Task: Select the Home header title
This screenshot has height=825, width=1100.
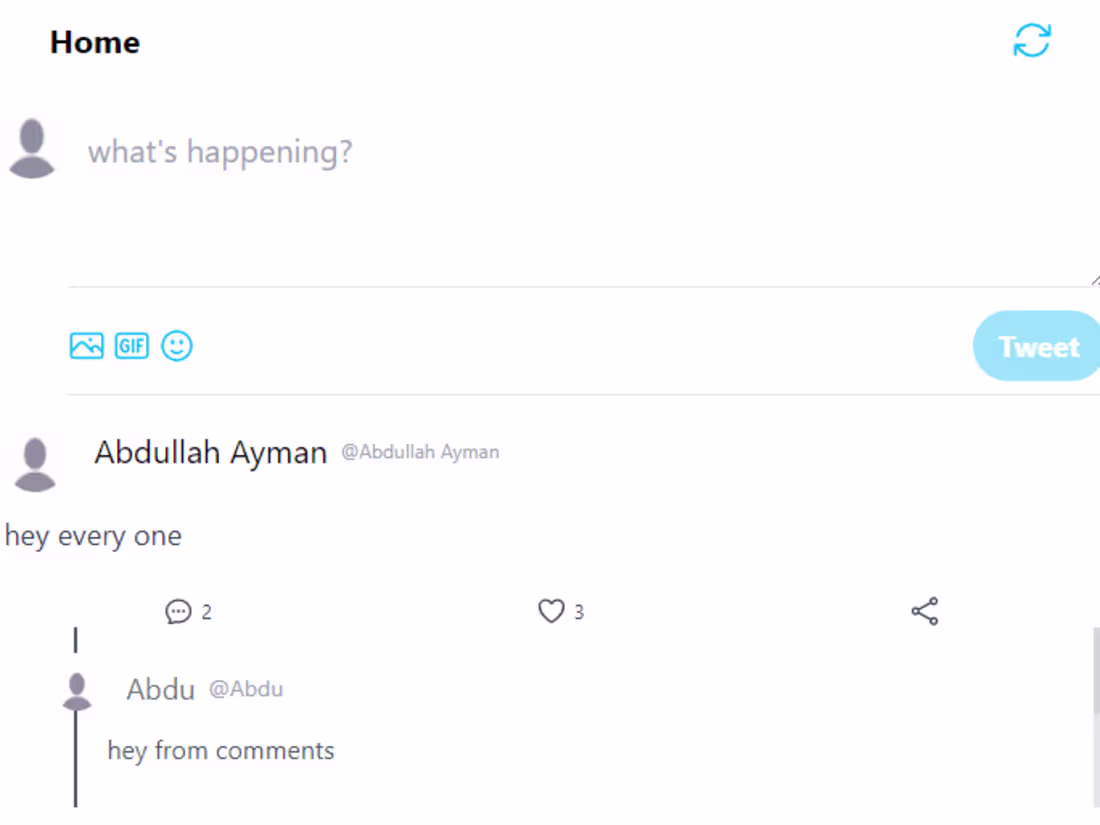Action: pos(95,42)
